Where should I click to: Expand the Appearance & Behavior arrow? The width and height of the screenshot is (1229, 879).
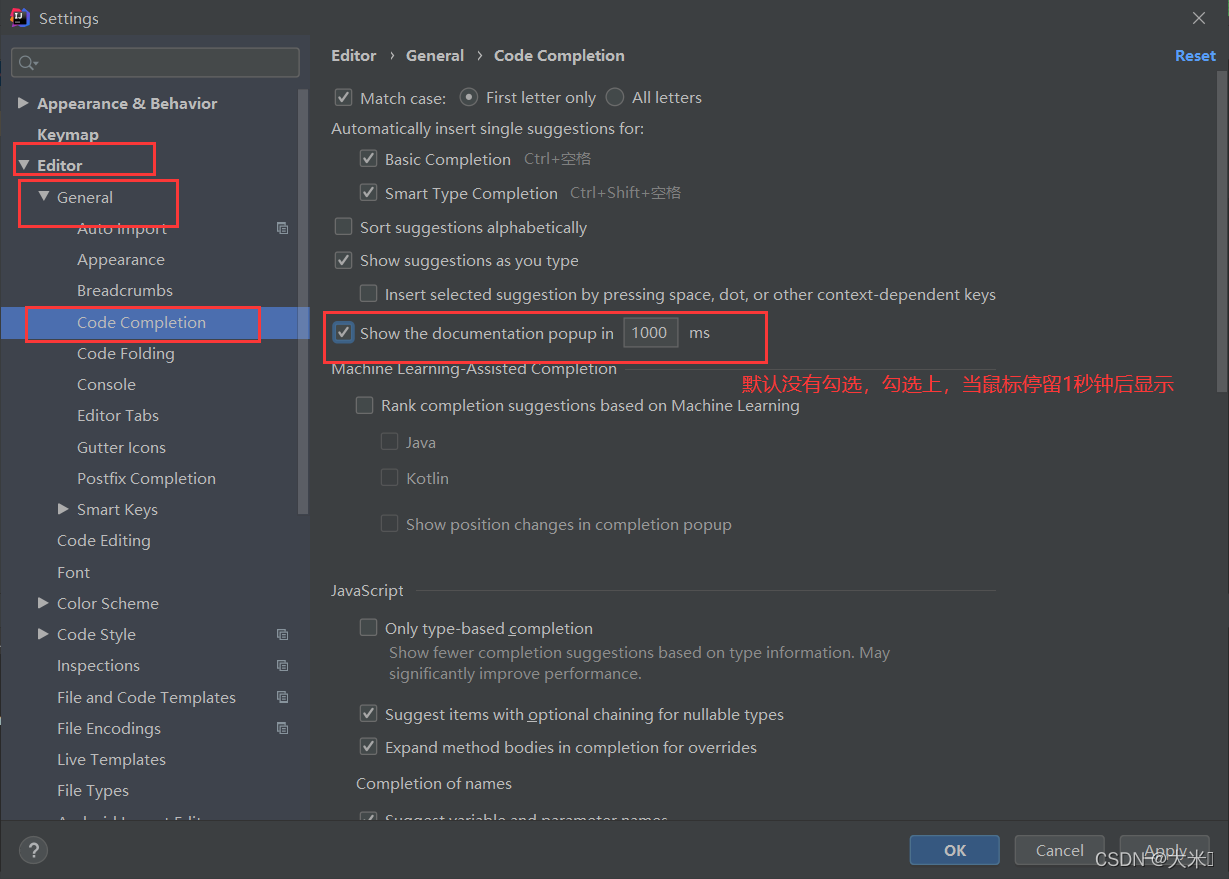tap(23, 103)
